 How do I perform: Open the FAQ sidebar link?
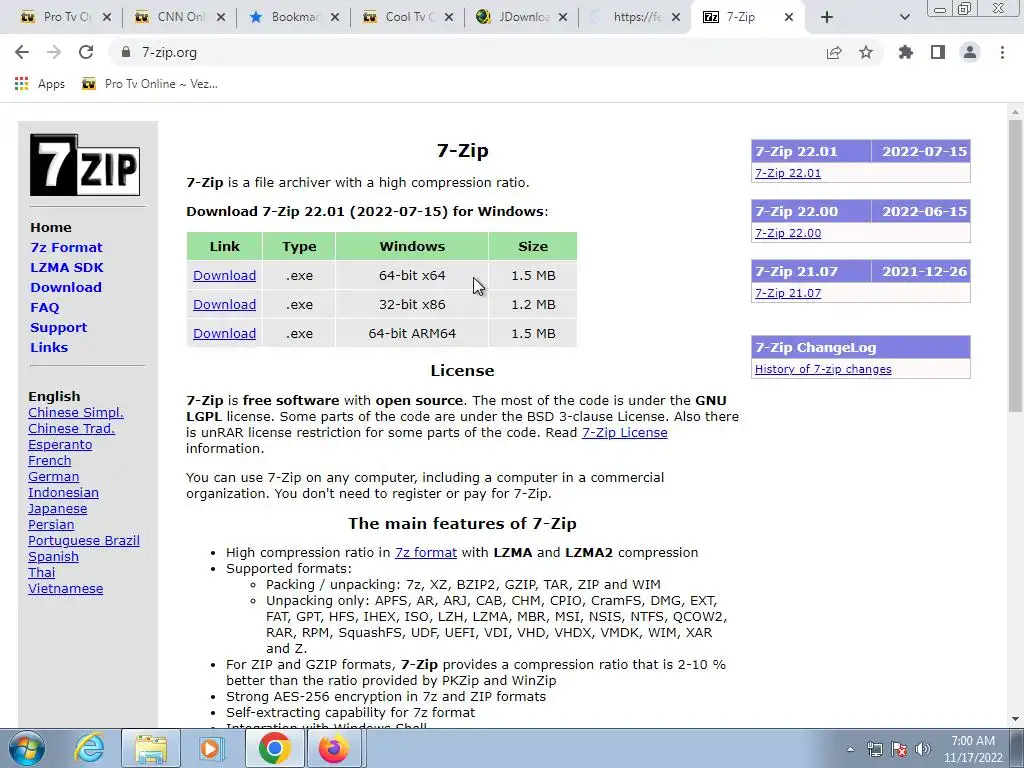tap(44, 308)
